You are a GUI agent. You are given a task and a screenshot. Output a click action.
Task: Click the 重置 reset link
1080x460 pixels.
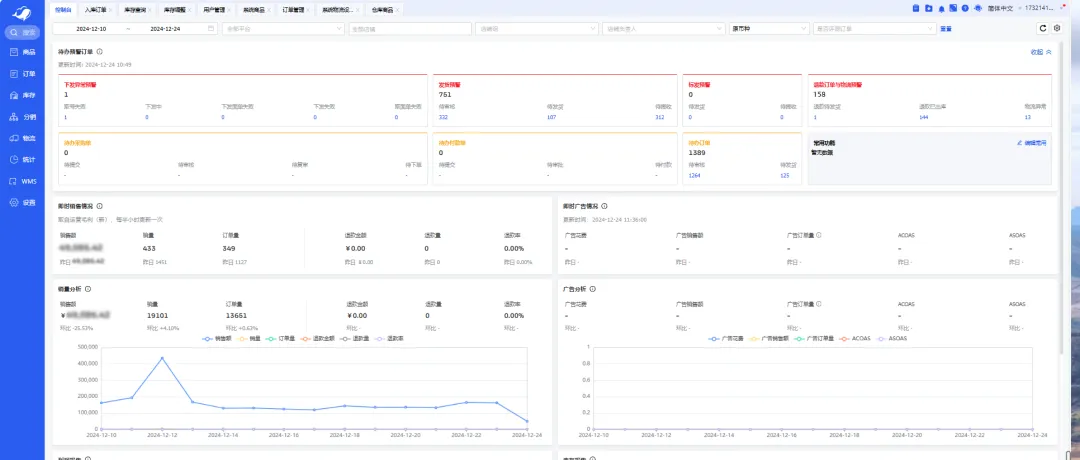coord(945,28)
